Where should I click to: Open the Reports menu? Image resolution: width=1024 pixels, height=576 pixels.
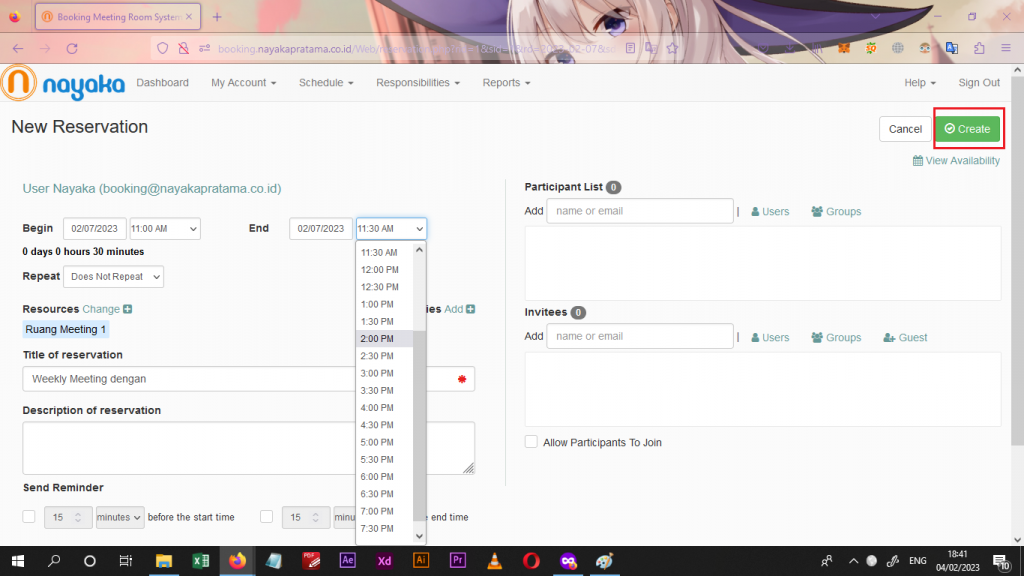coord(506,83)
